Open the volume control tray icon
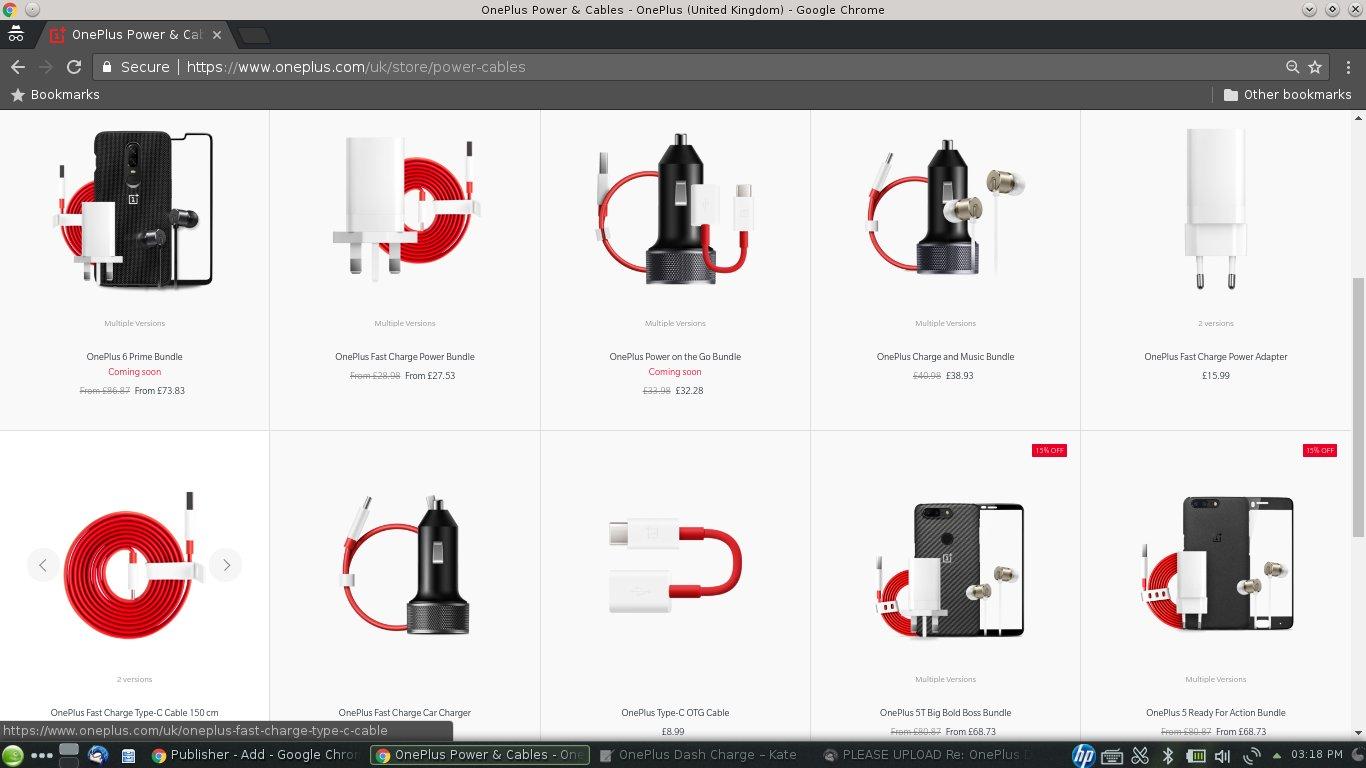Screen dimensions: 1366x768 (1222, 756)
